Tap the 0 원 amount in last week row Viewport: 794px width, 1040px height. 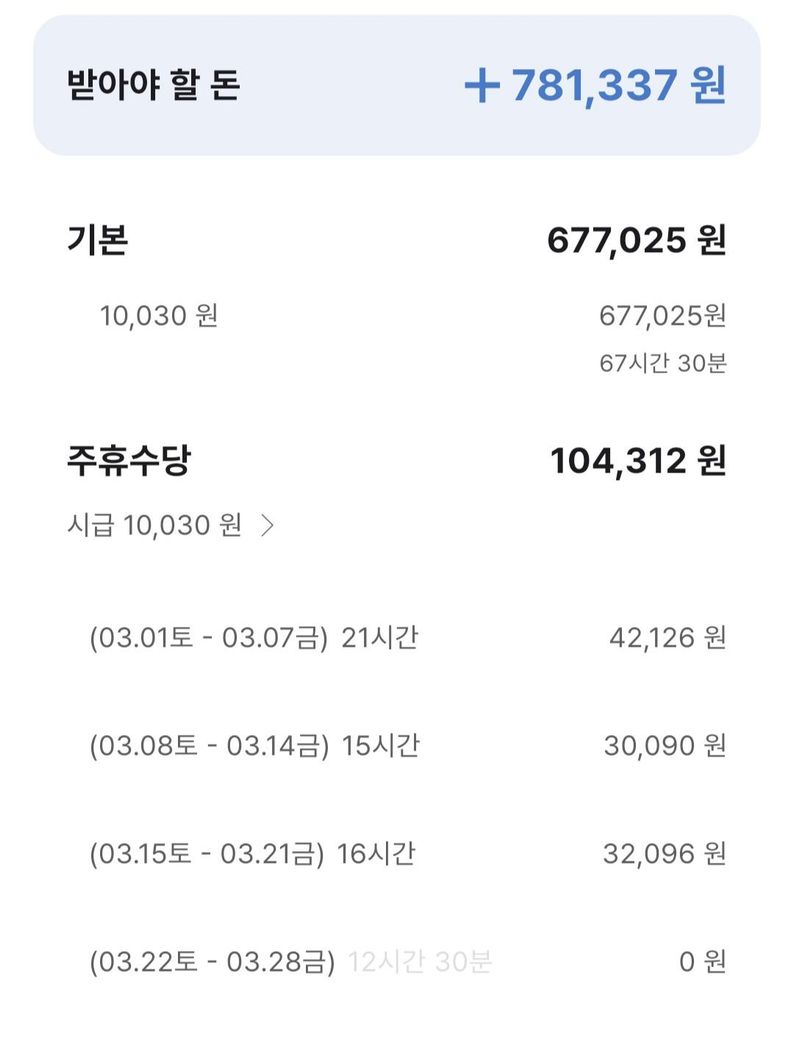[x=702, y=962]
